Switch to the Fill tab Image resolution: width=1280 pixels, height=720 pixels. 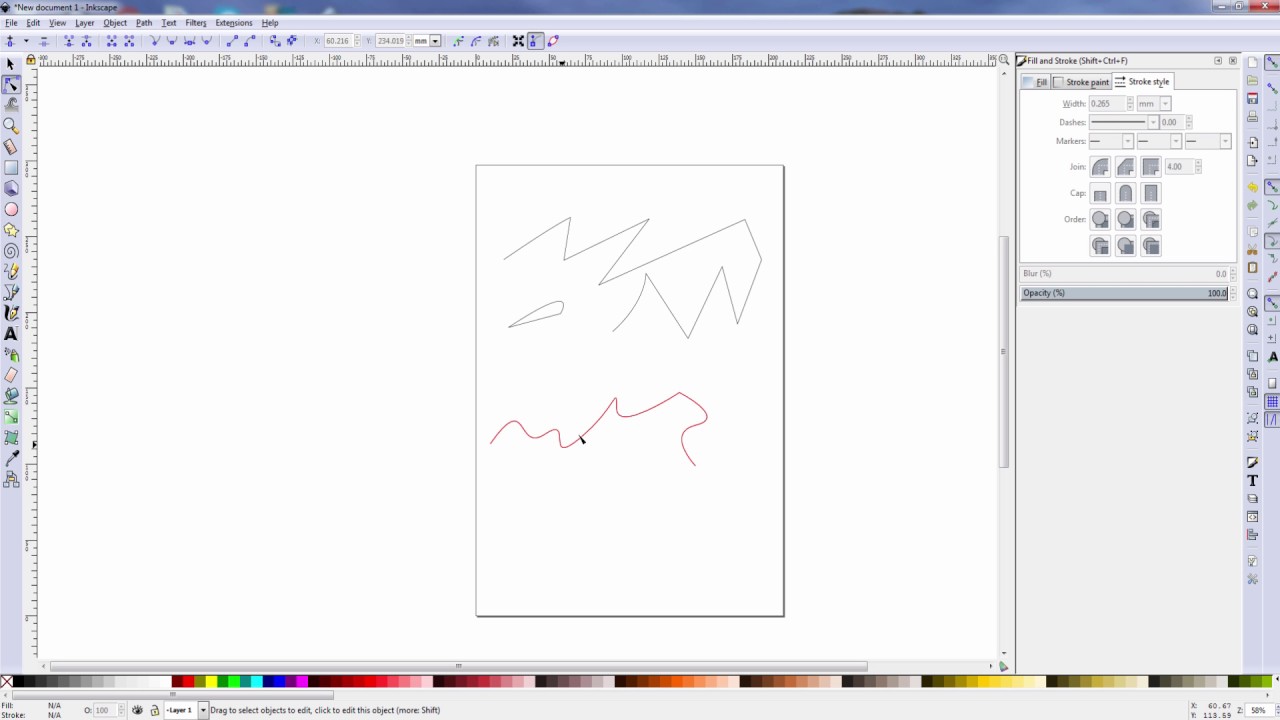coord(1035,82)
